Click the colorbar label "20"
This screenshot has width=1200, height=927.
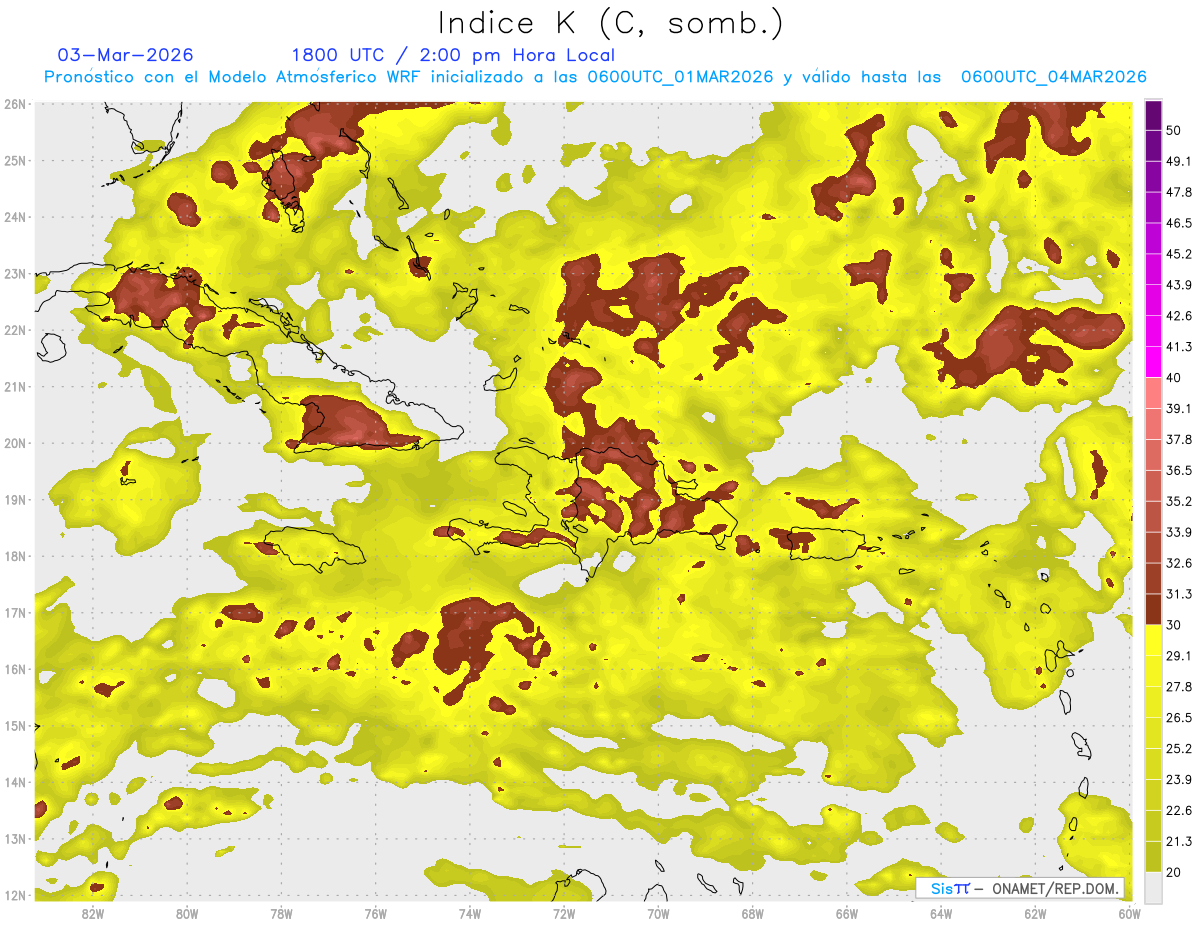point(1175,873)
